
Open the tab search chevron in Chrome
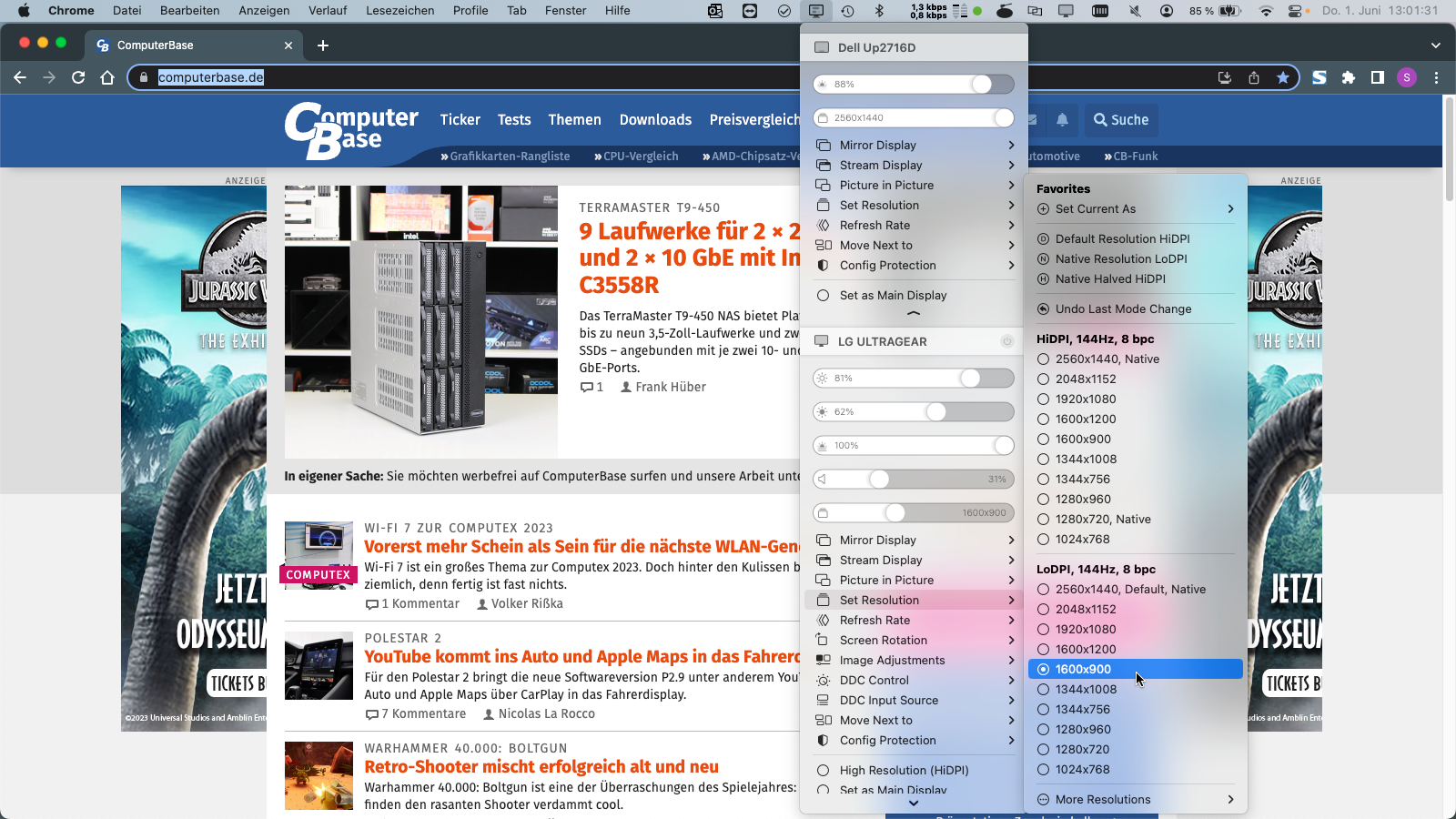click(x=1436, y=45)
